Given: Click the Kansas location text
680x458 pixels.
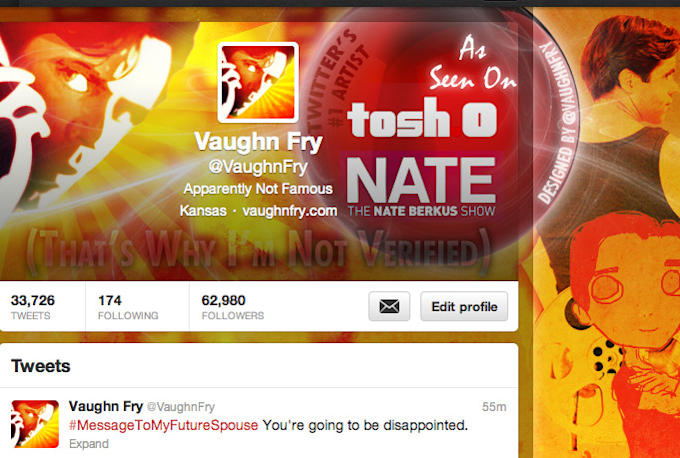Looking at the screenshot, I should 203,211.
